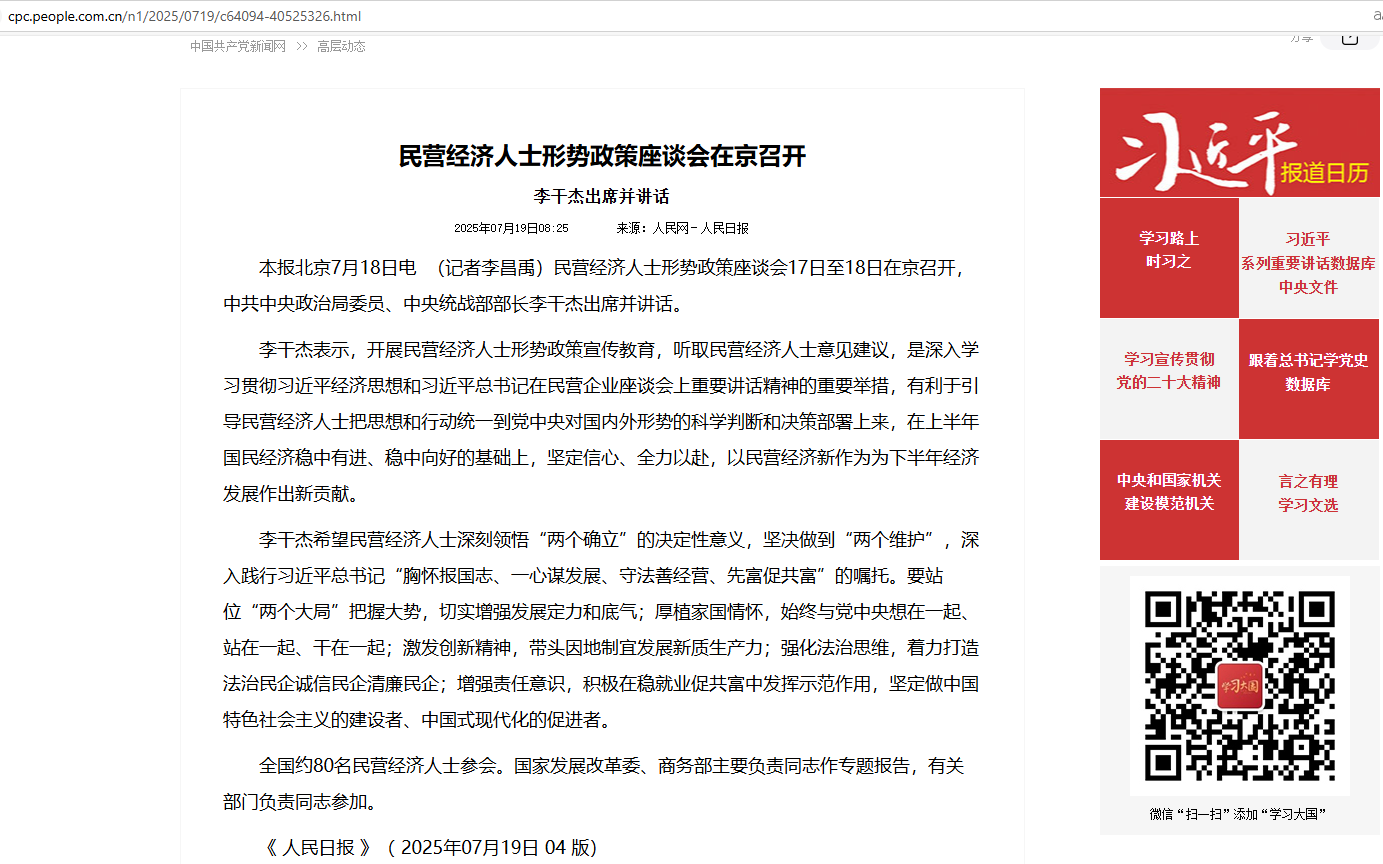Open 跟着总书记学党史 数据库 tile
Image resolution: width=1383 pixels, height=864 pixels.
click(1308, 379)
